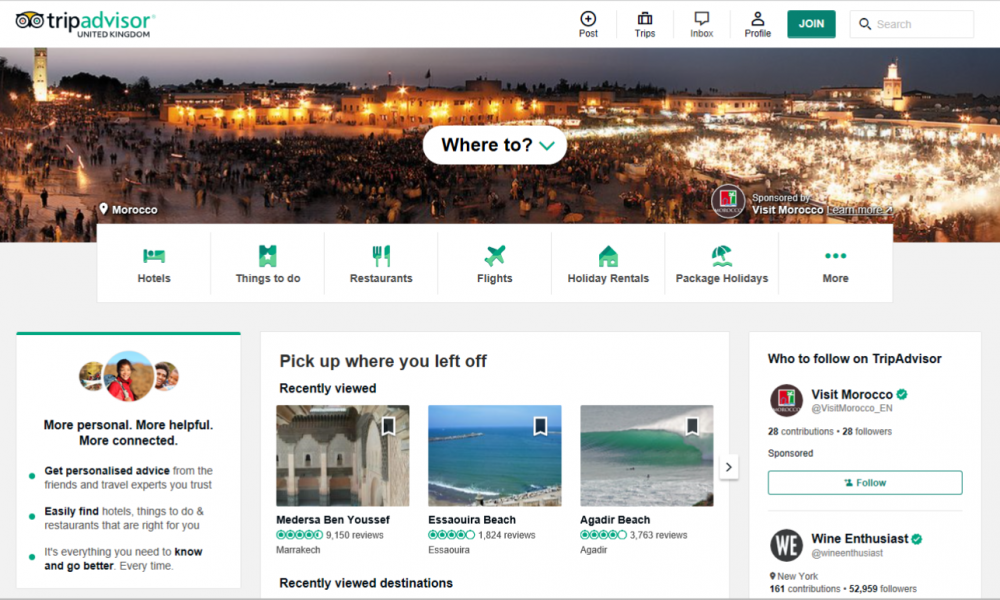1000x600 pixels.
Task: Open the Hotels tab label
Action: [154, 279]
